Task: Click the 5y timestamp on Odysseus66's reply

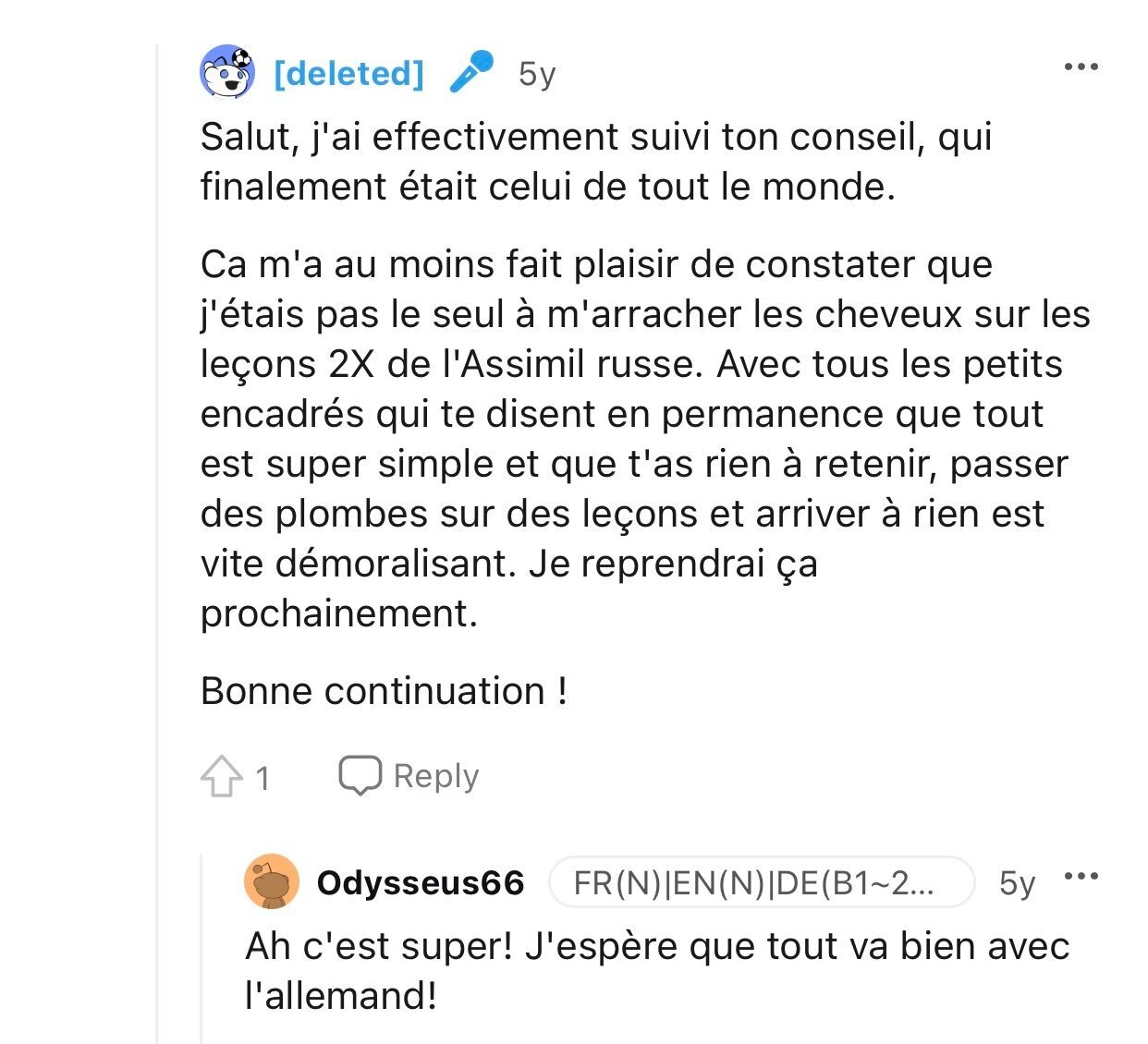Action: coord(1017,883)
